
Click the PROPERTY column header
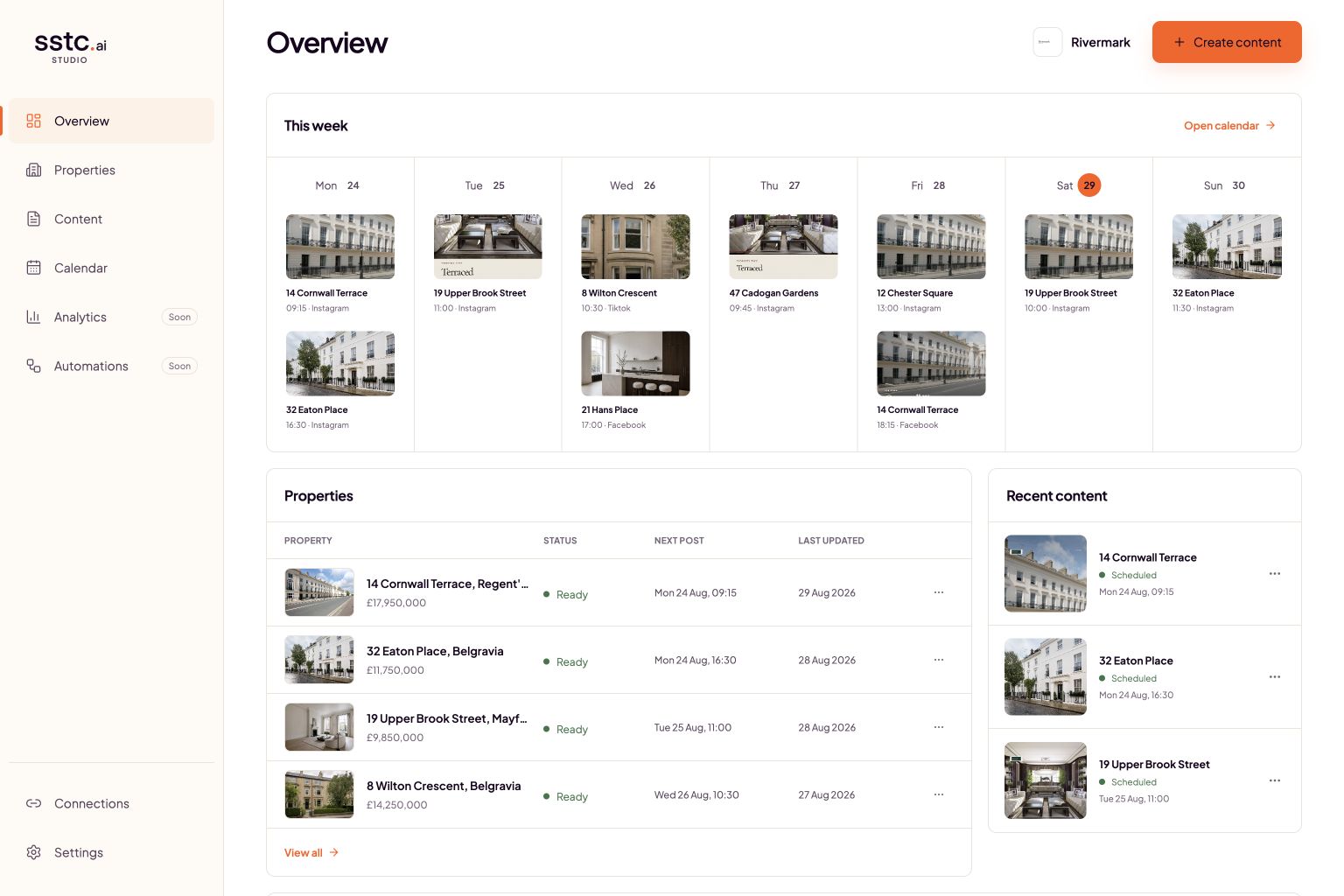click(x=308, y=541)
